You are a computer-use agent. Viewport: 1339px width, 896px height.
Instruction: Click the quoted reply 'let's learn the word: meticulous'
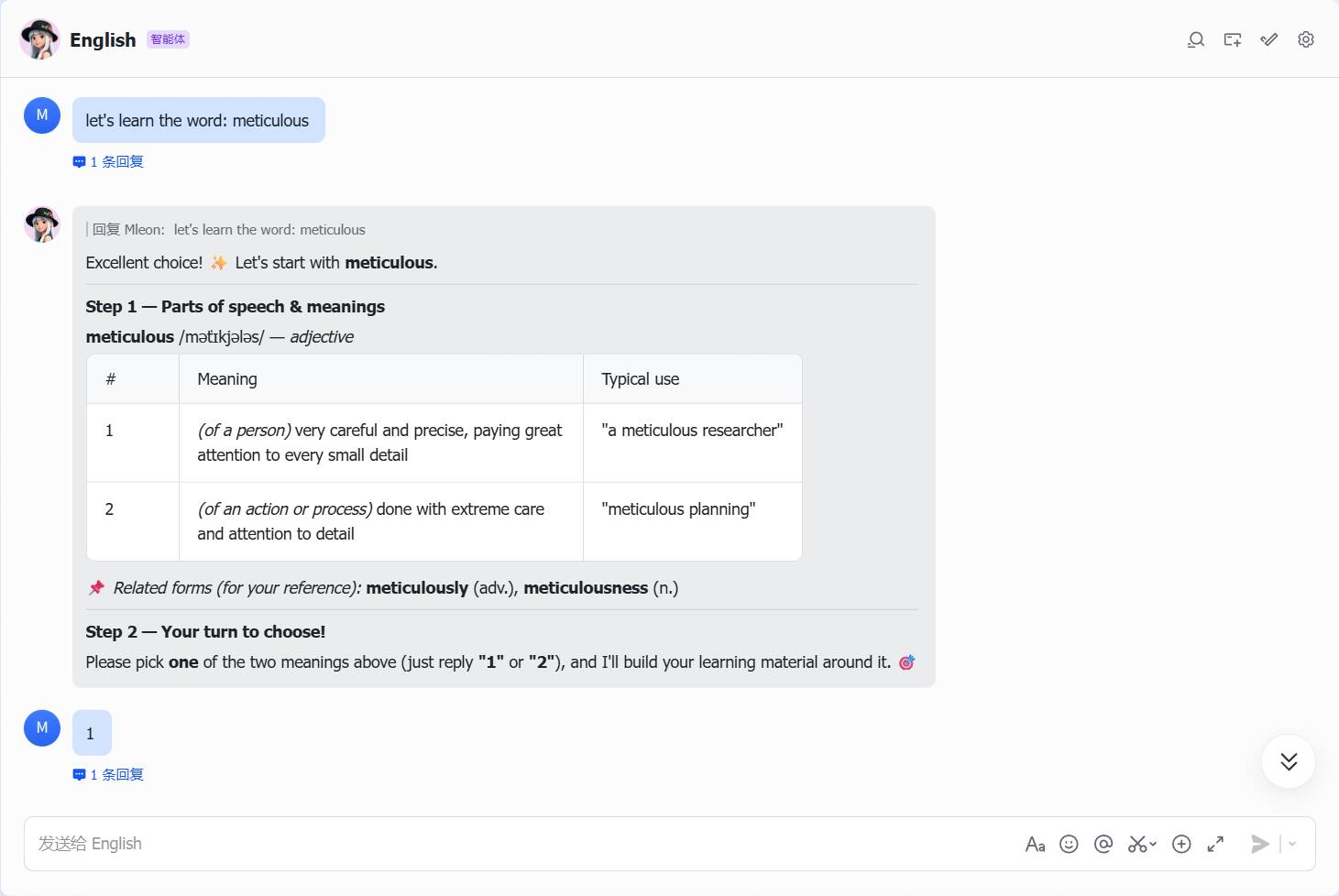226,230
